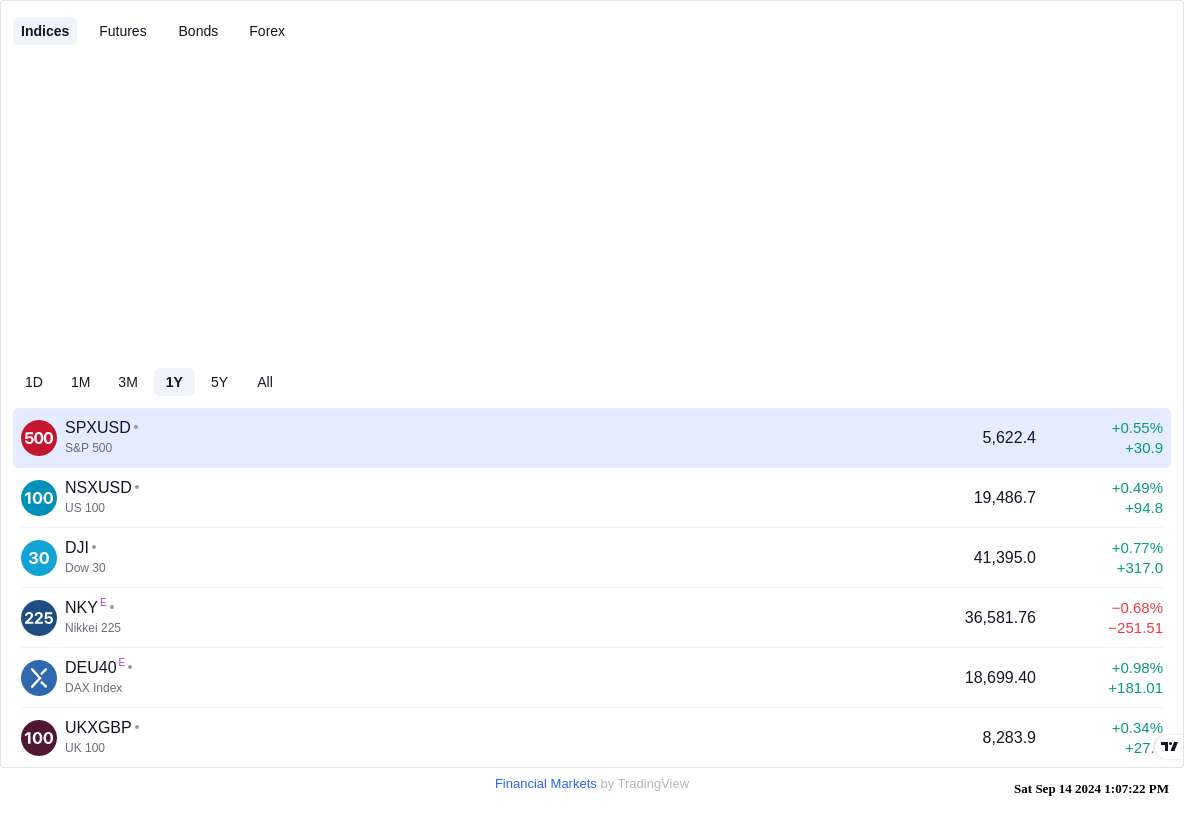Click the Dow 30 description label

85,568
